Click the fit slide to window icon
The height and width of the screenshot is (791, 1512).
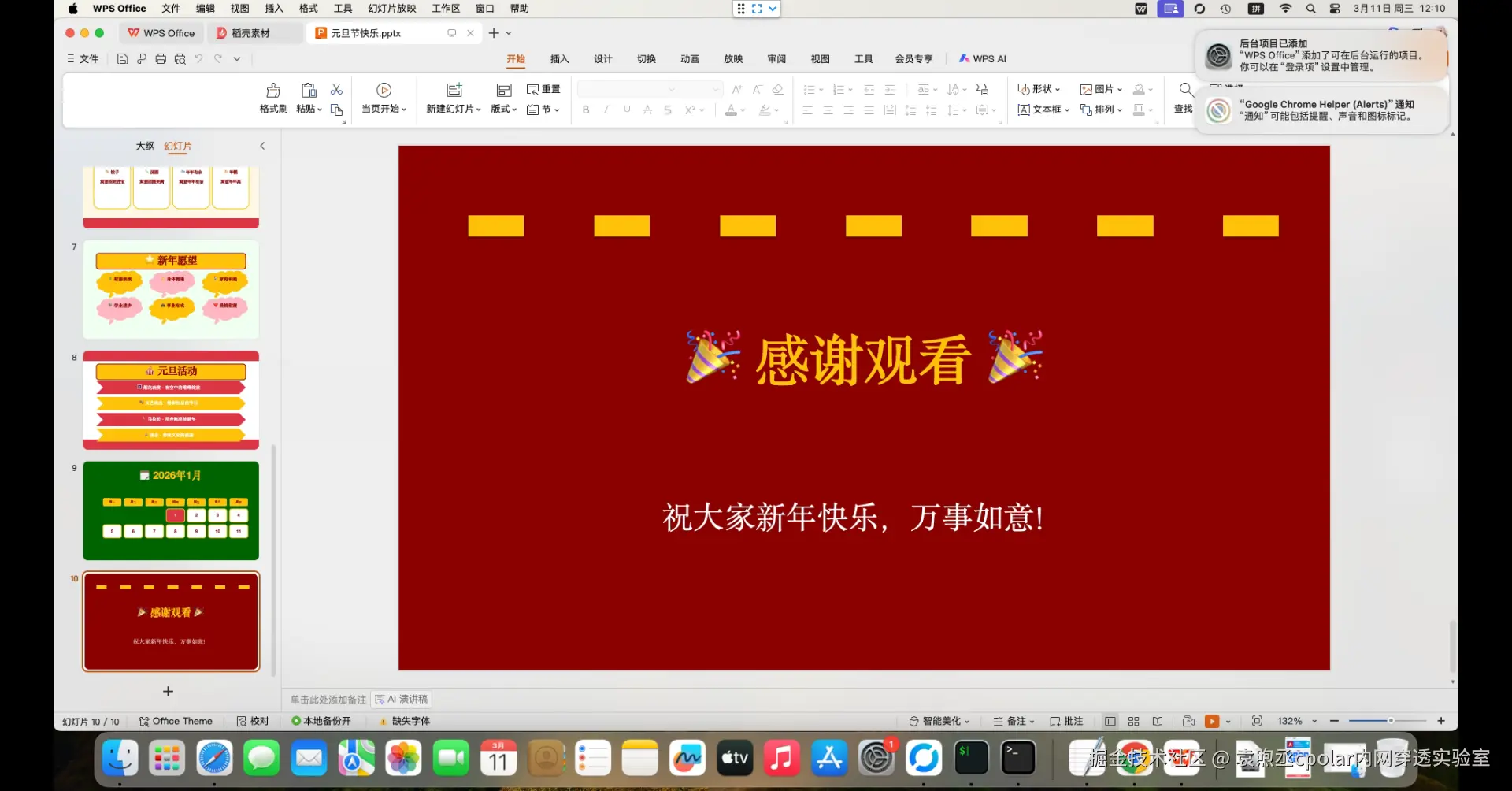point(1257,722)
